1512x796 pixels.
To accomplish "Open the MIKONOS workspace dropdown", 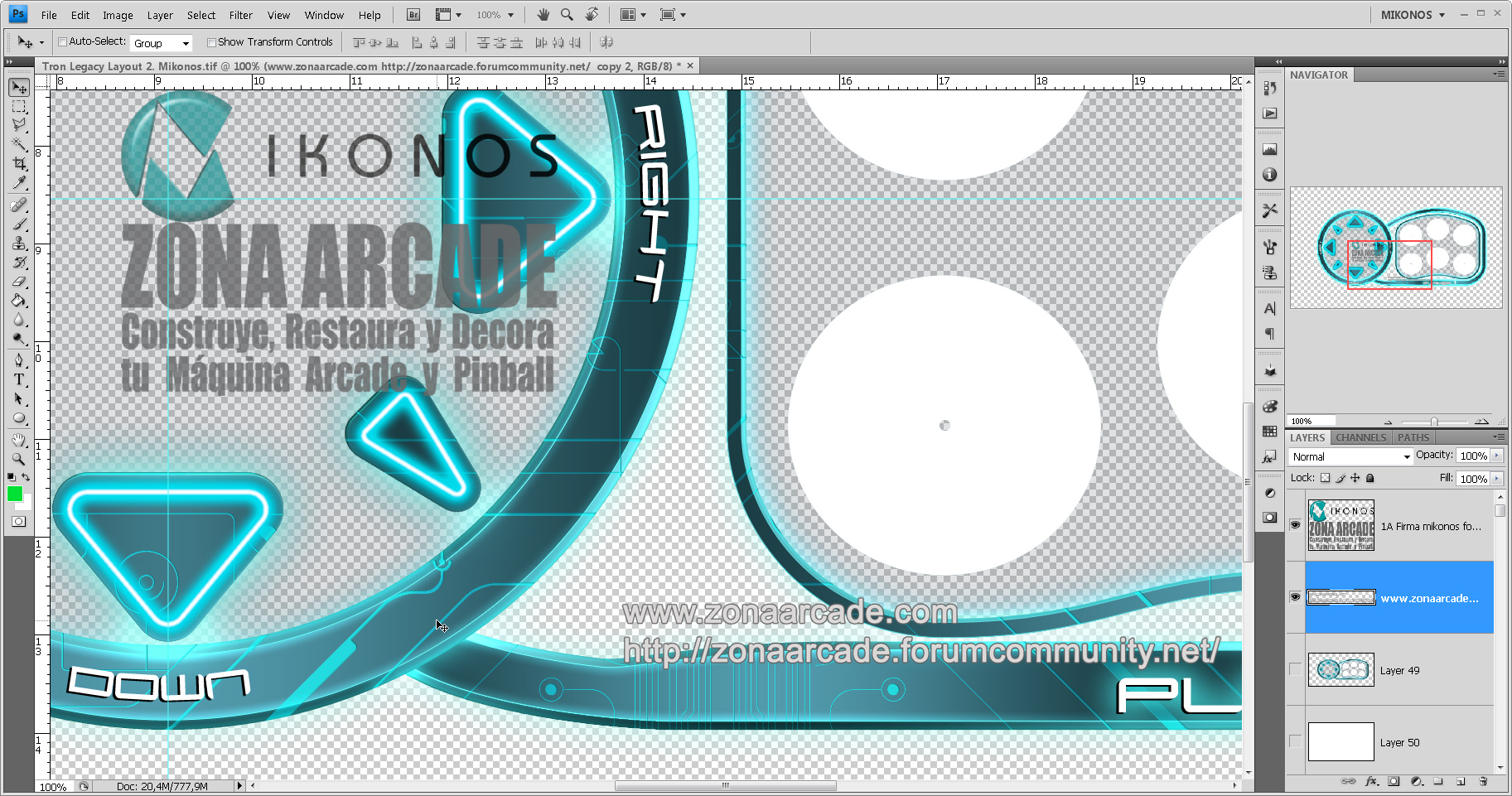I will [x=1413, y=15].
